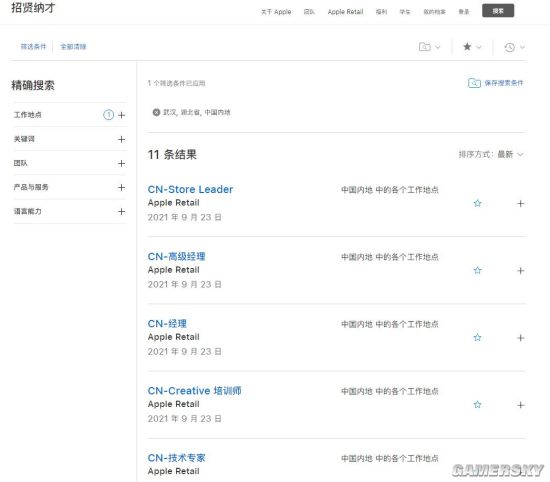Open the CN-Creative 培训师 job posting

pyautogui.click(x=194, y=391)
